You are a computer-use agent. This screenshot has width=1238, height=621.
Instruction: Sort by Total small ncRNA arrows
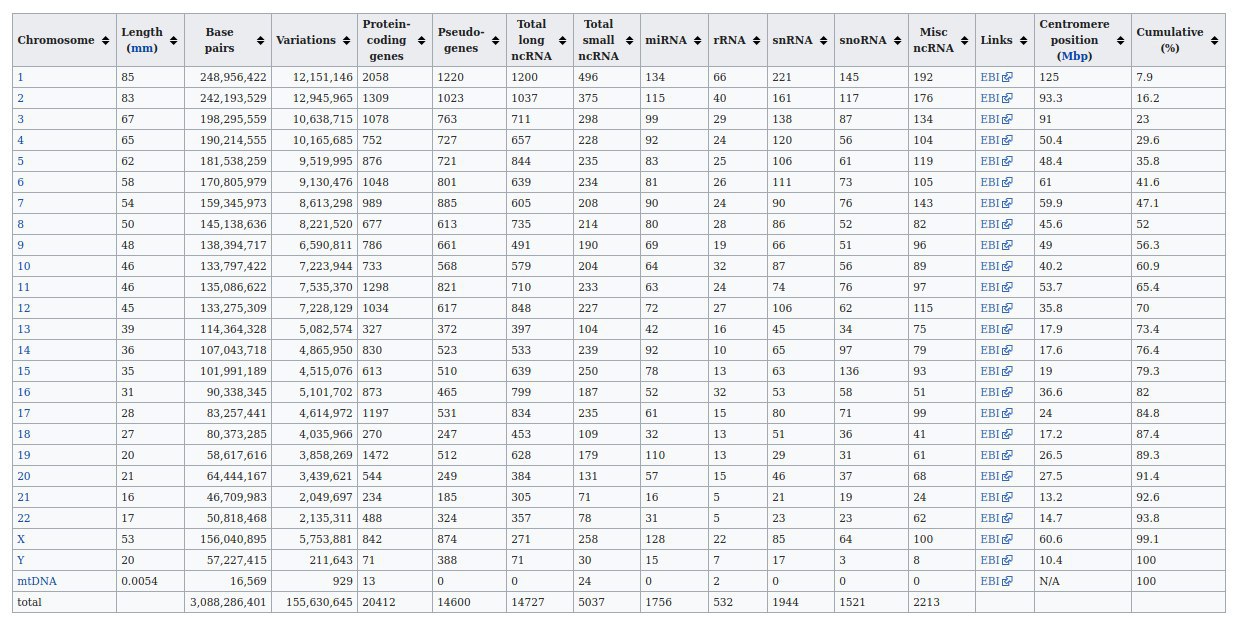[x=632, y=41]
